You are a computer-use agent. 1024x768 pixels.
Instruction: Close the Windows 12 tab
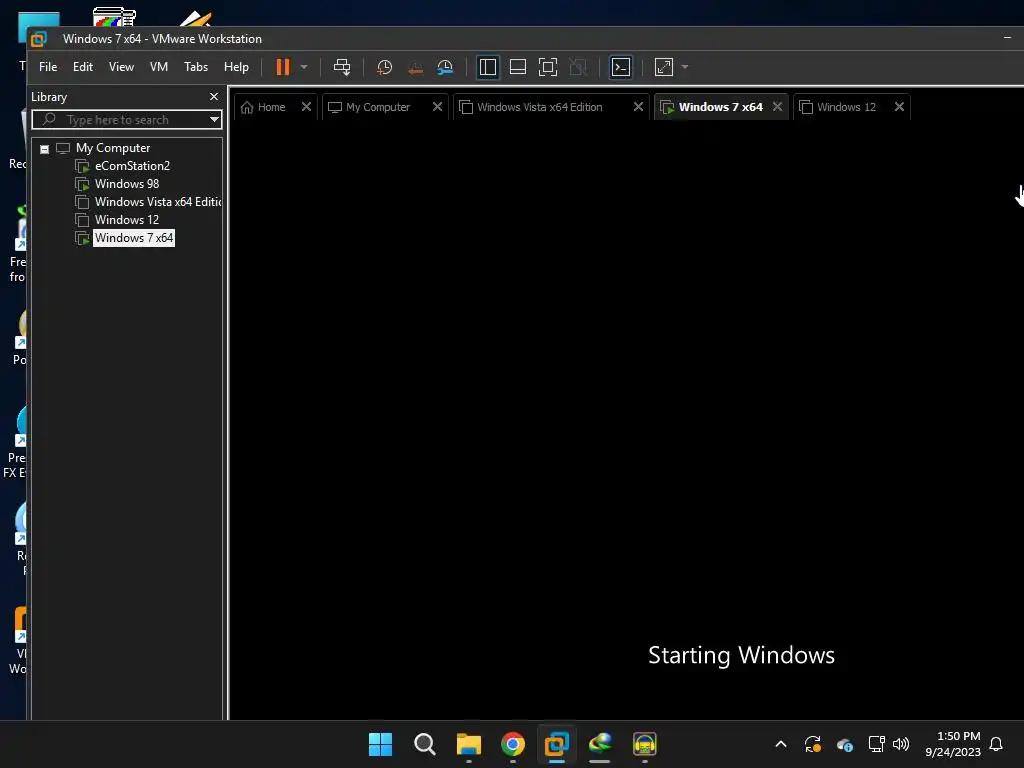tap(899, 106)
